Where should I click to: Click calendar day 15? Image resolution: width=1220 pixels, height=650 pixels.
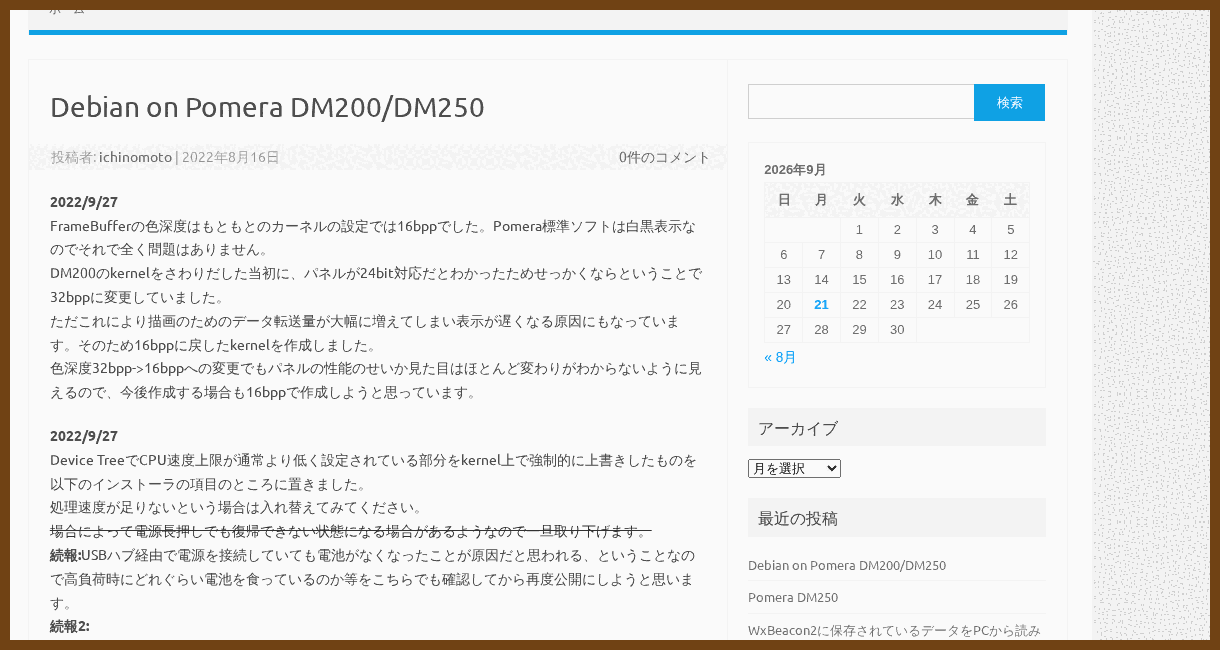(x=859, y=279)
